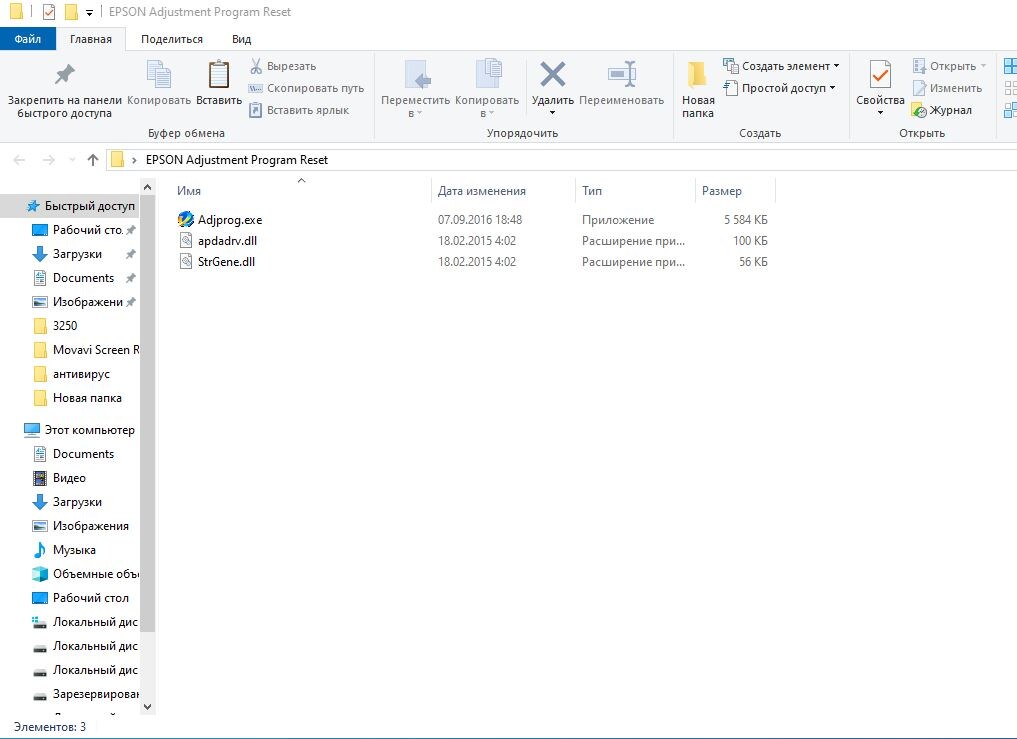
Task: Open pinned Изображения in Quick access
Action: click(88, 302)
